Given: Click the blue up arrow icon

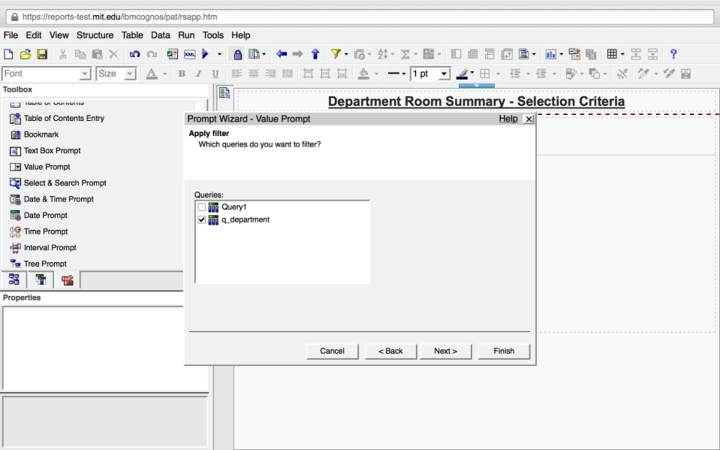Looking at the screenshot, I should pyautogui.click(x=315, y=54).
